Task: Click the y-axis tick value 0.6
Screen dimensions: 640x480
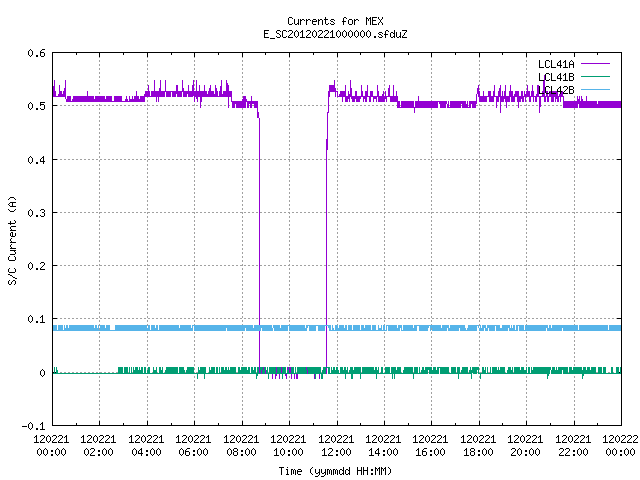Action: coord(36,53)
